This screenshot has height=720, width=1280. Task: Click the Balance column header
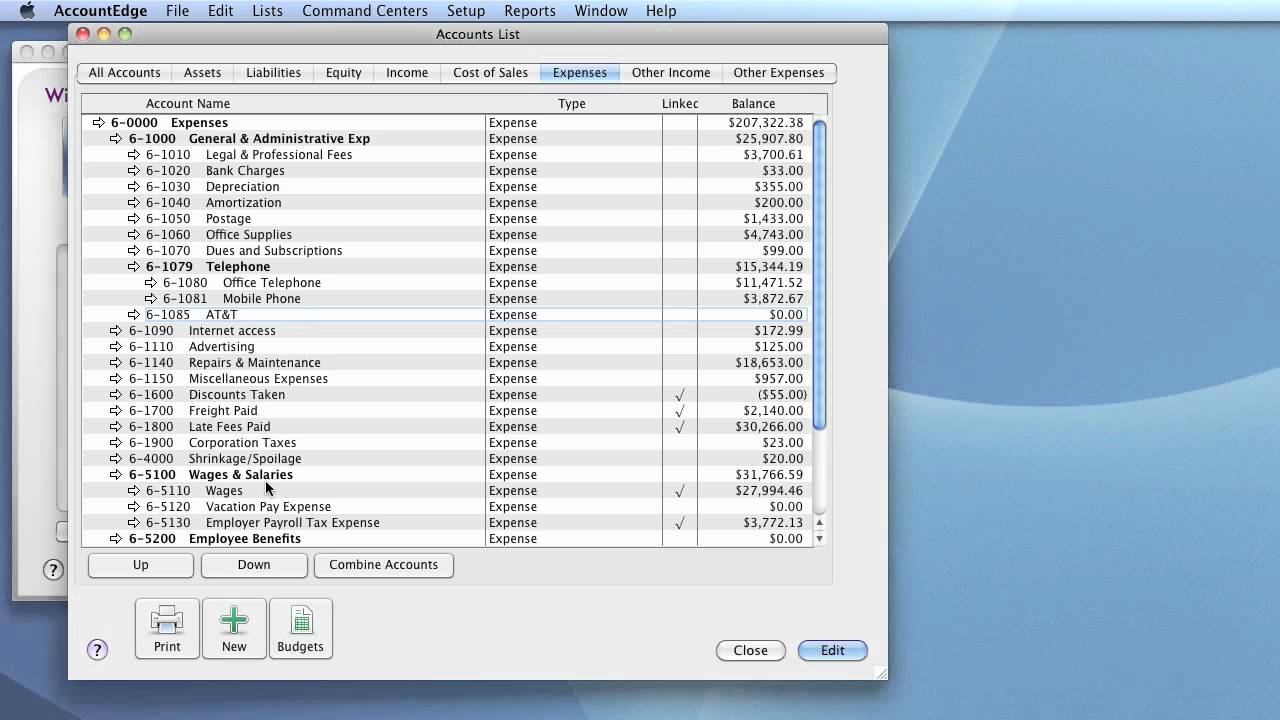tap(753, 104)
